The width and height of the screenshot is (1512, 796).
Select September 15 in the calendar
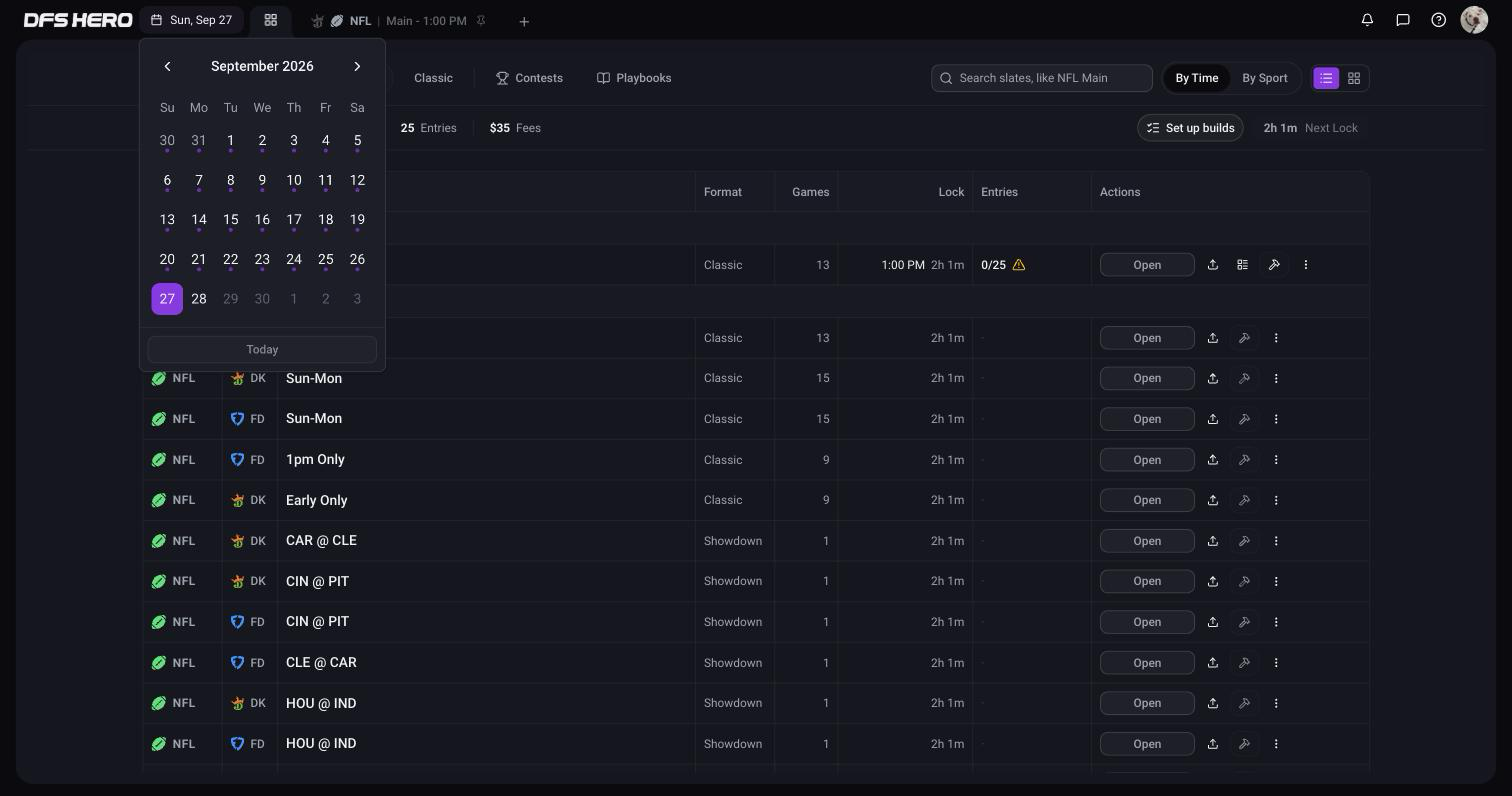pos(231,220)
